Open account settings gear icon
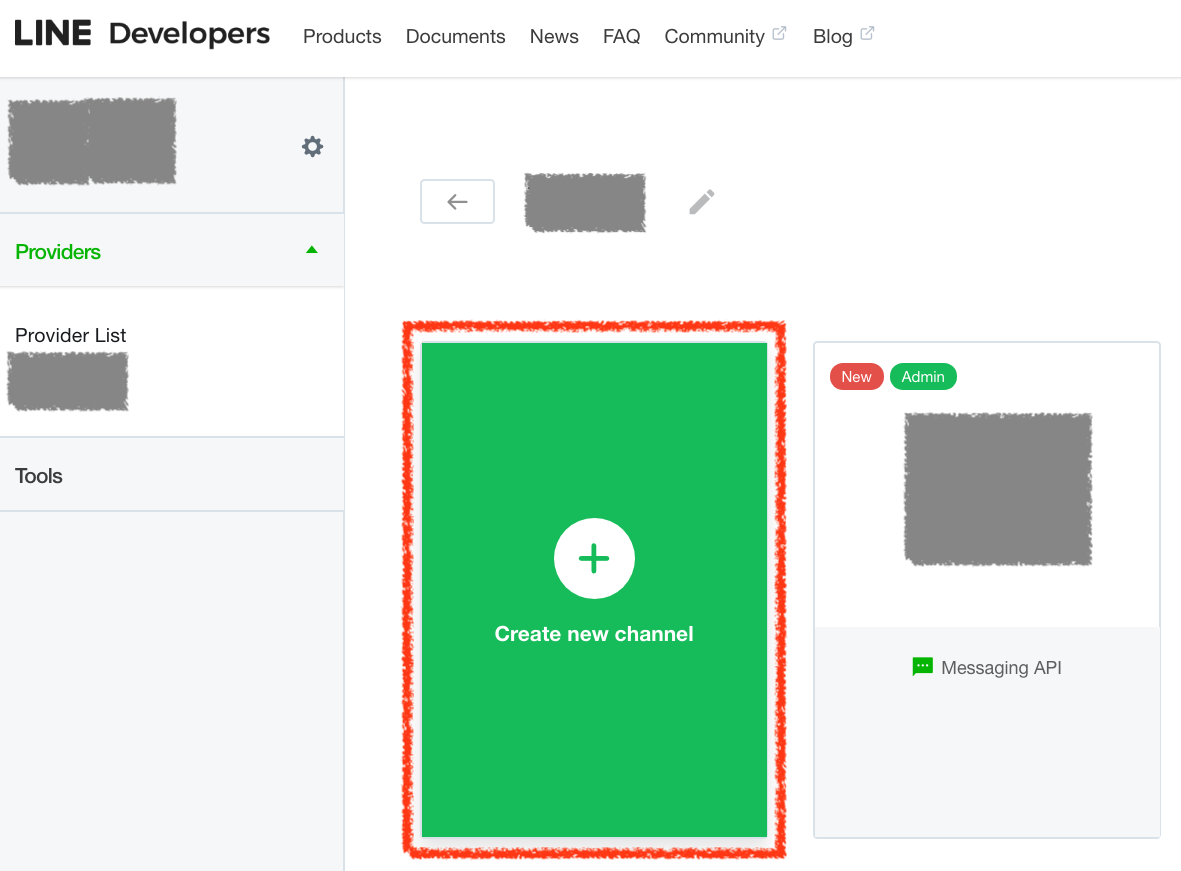 (x=313, y=147)
